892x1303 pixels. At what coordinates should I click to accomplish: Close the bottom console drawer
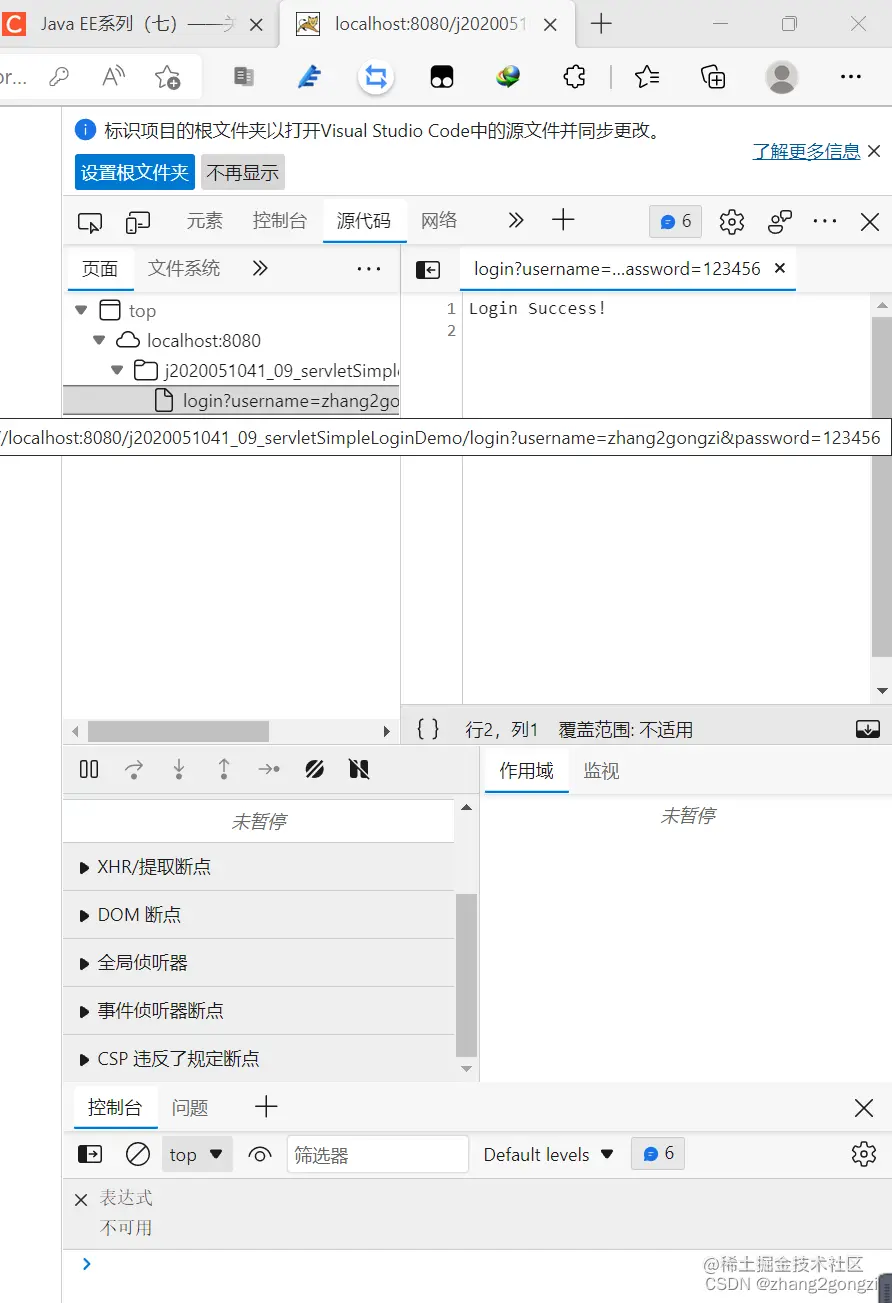[x=864, y=1107]
